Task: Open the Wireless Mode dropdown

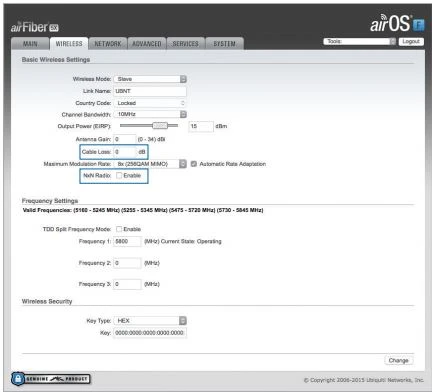Action: click(150, 79)
